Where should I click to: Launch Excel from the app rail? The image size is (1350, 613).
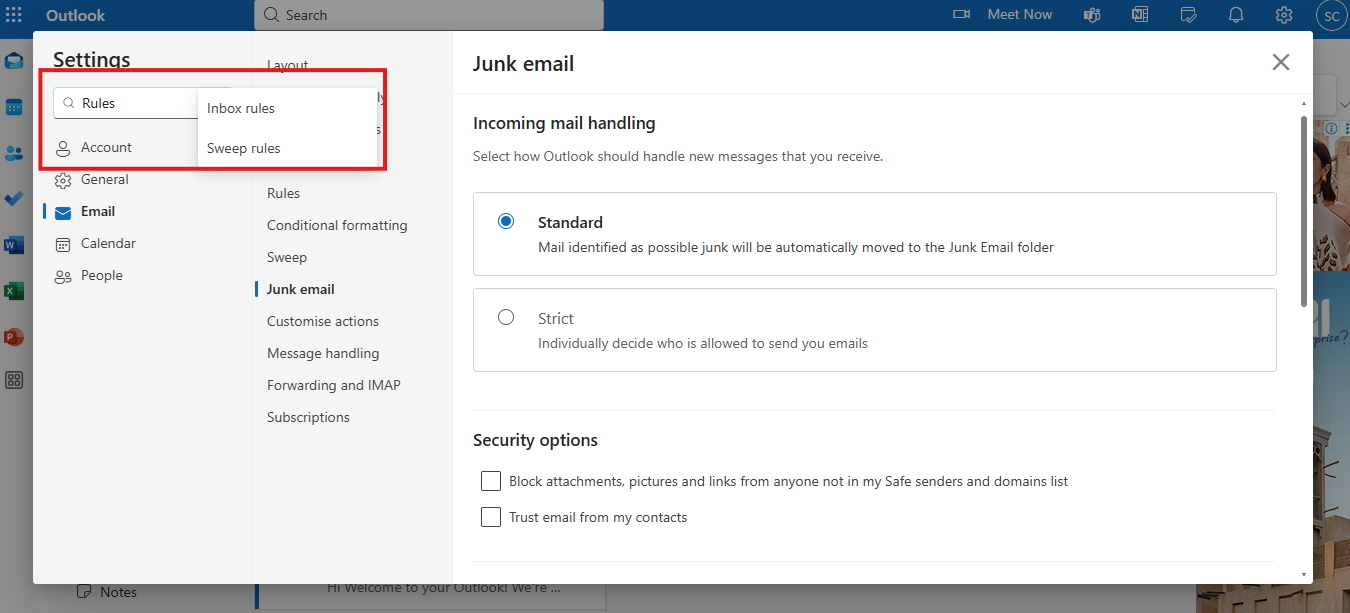[x=14, y=291]
